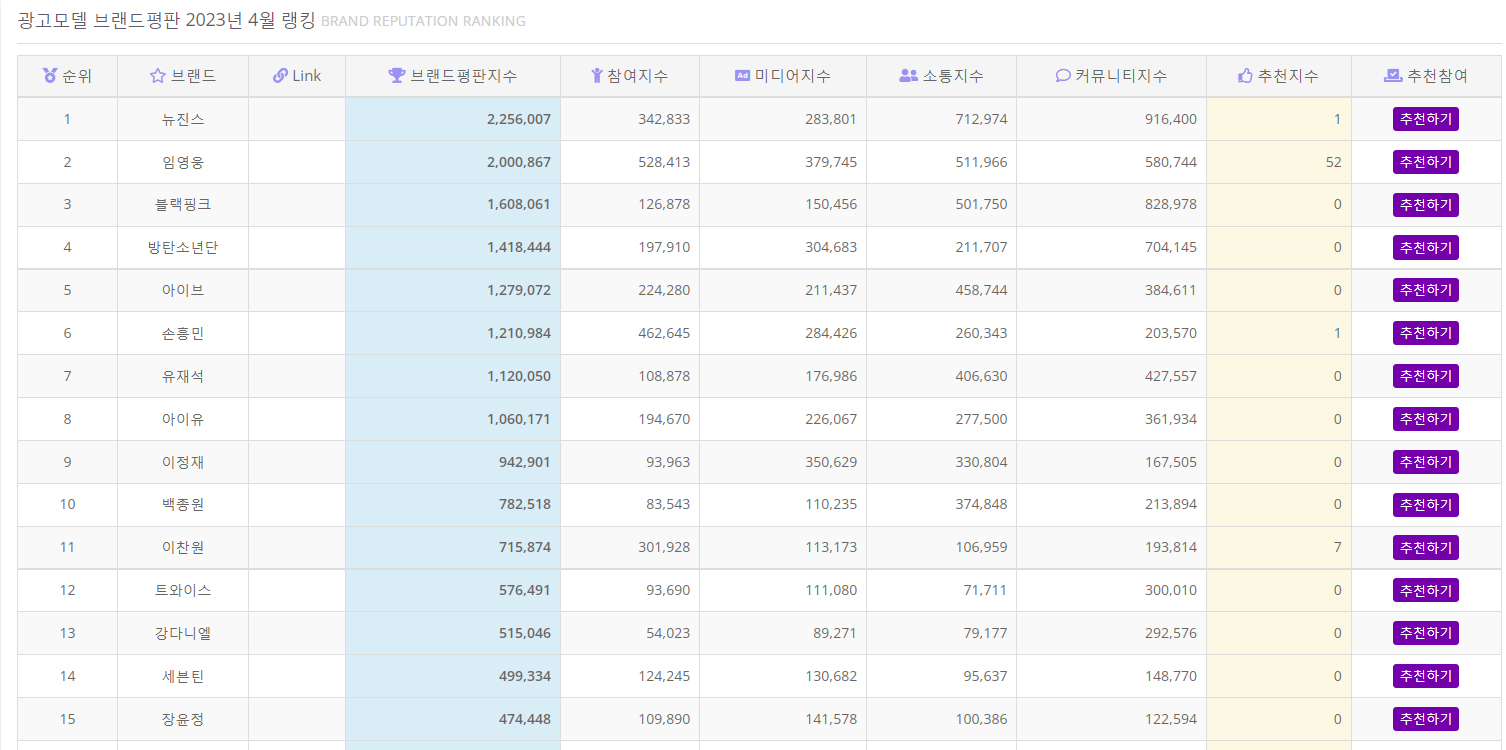The width and height of the screenshot is (1506, 750).
Task: Click reputation score 1,279,072
Action: coord(519,290)
